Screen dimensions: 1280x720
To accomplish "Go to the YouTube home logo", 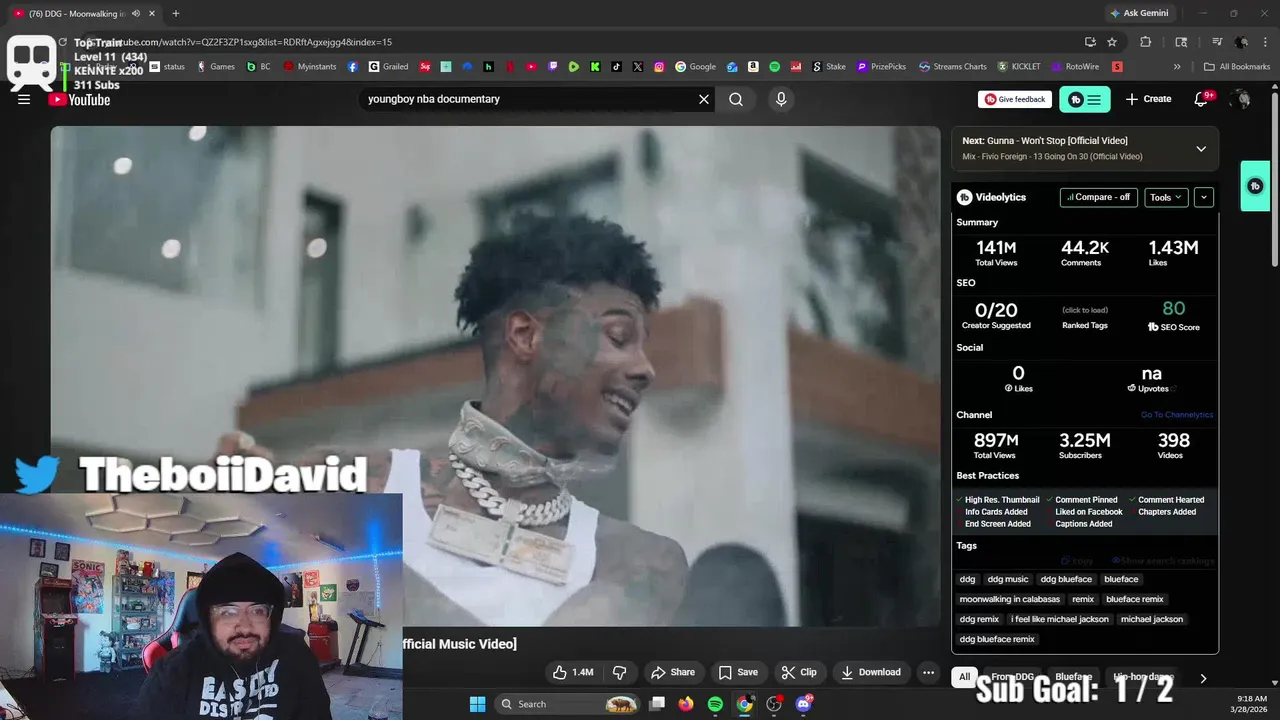I will [x=79, y=99].
